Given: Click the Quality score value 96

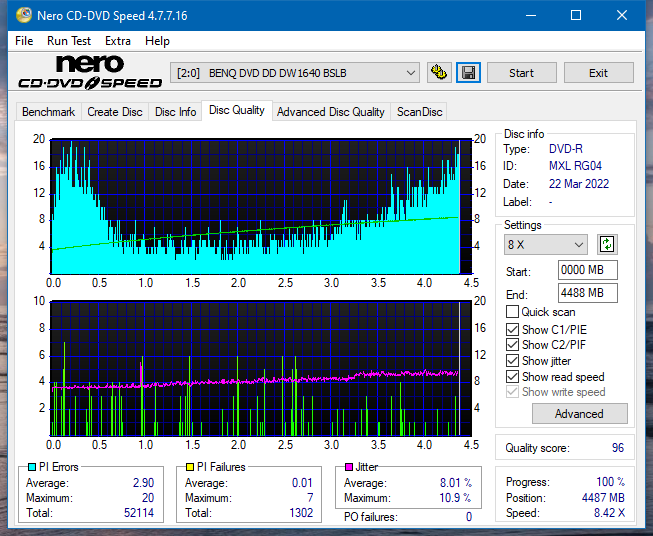Looking at the screenshot, I should click(x=618, y=448).
